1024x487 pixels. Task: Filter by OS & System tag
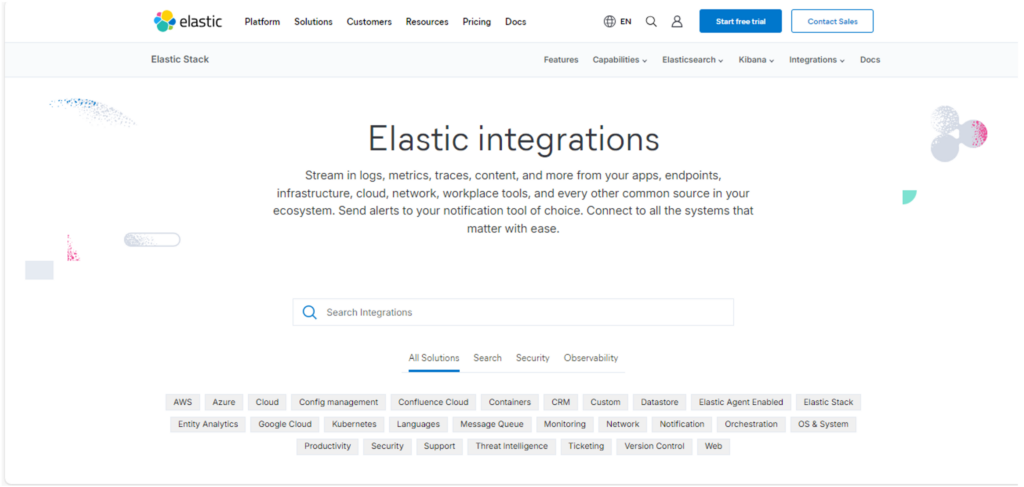824,424
